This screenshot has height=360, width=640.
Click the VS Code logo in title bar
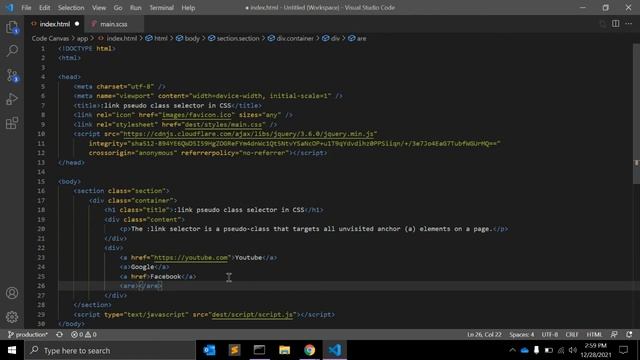pos(10,8)
